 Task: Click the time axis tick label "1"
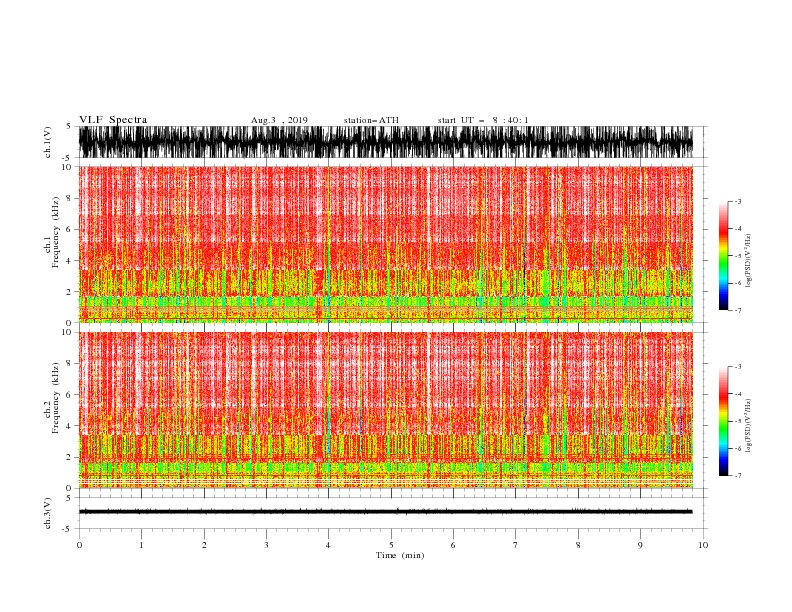(x=141, y=545)
